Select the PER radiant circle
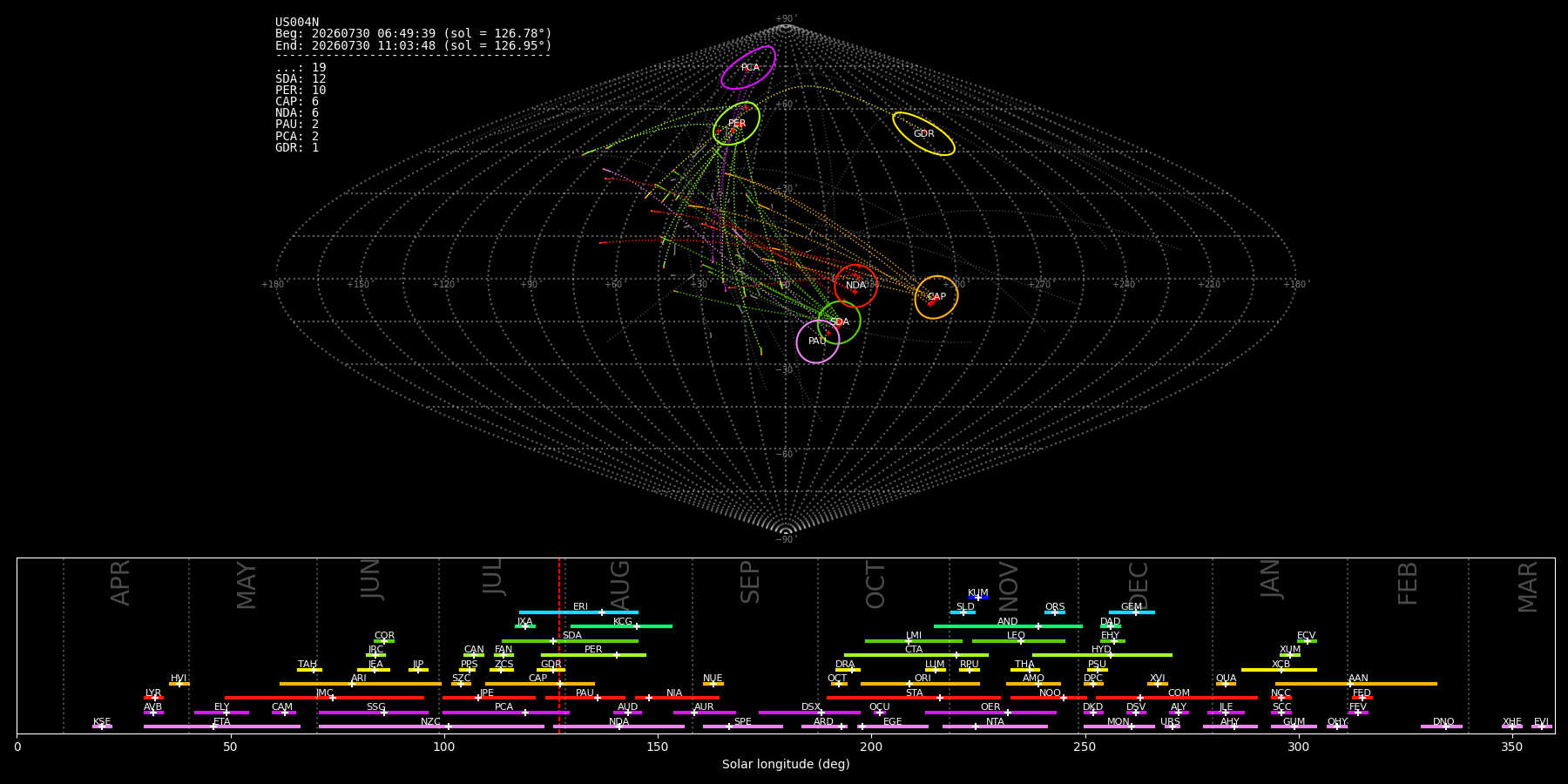 coord(736,124)
